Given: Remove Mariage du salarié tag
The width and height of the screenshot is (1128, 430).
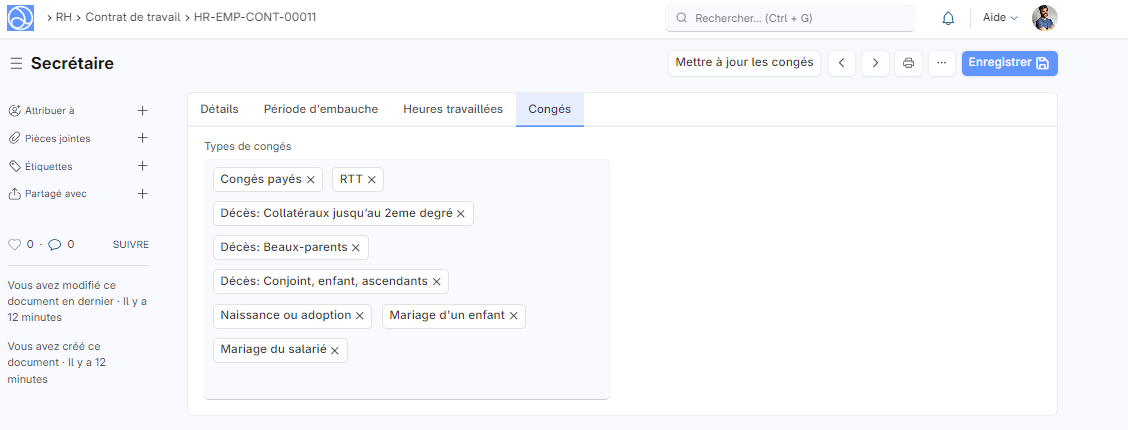Looking at the screenshot, I should click(335, 351).
